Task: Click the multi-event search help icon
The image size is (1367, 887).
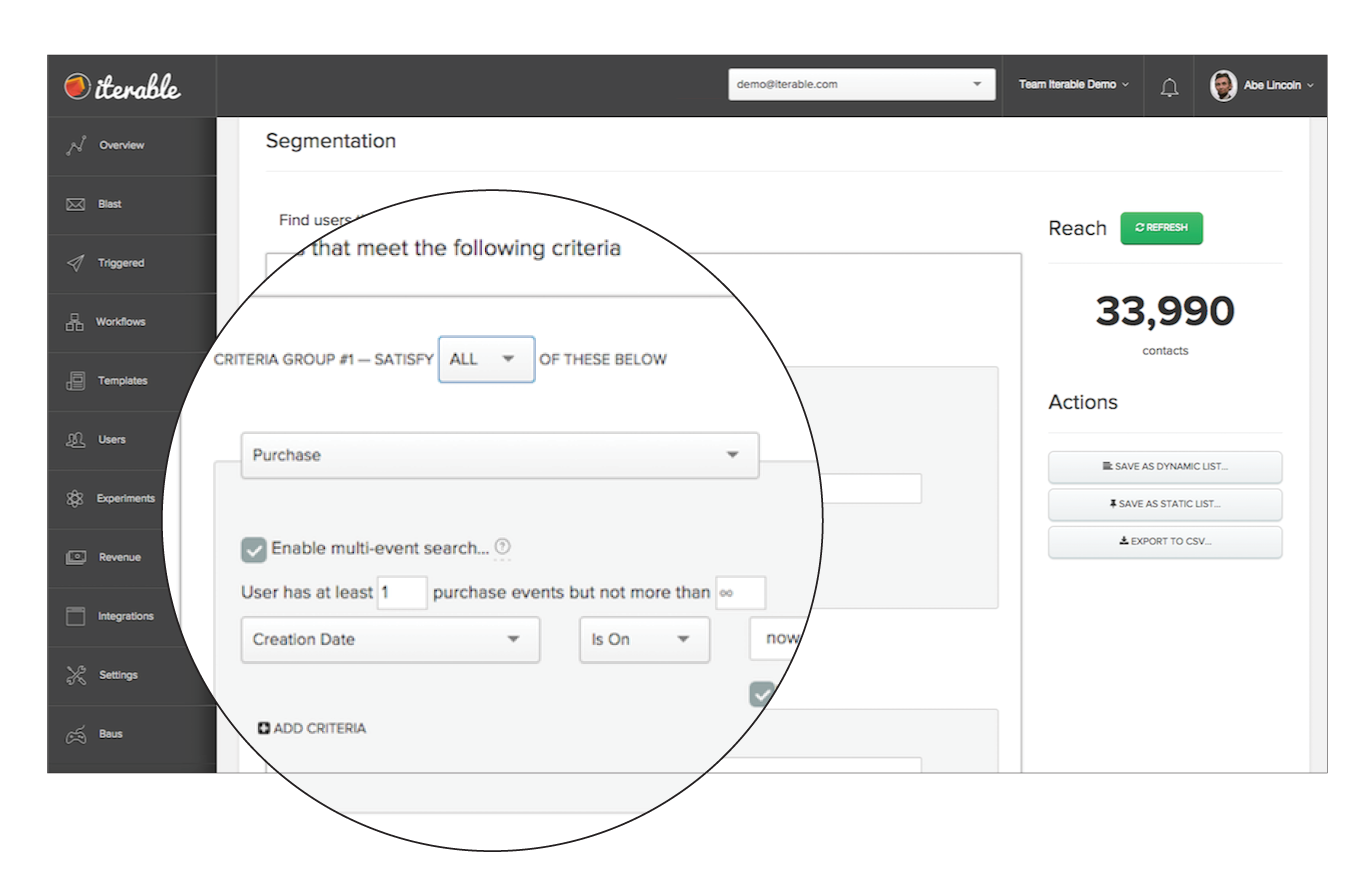Action: point(502,547)
